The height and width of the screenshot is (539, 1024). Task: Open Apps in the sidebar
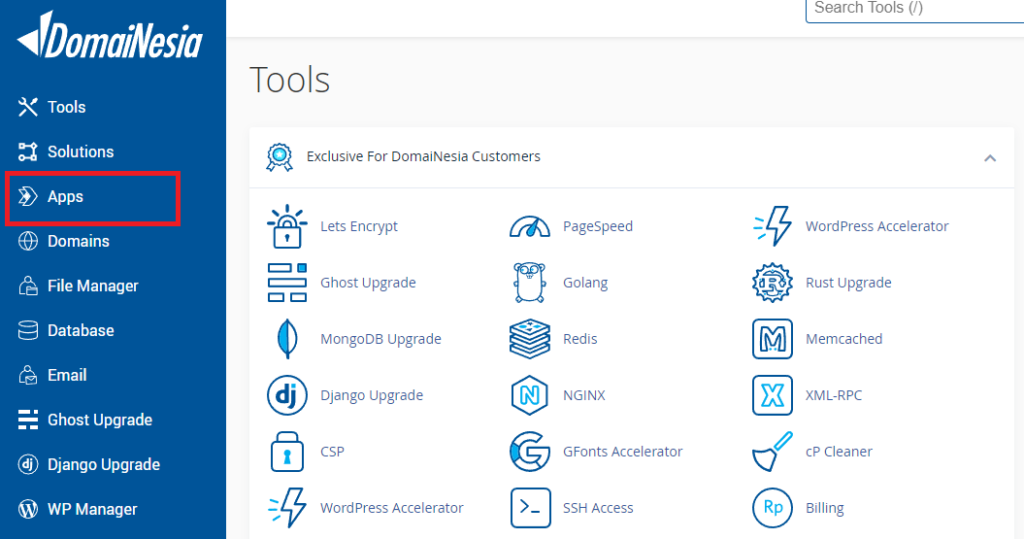point(66,197)
